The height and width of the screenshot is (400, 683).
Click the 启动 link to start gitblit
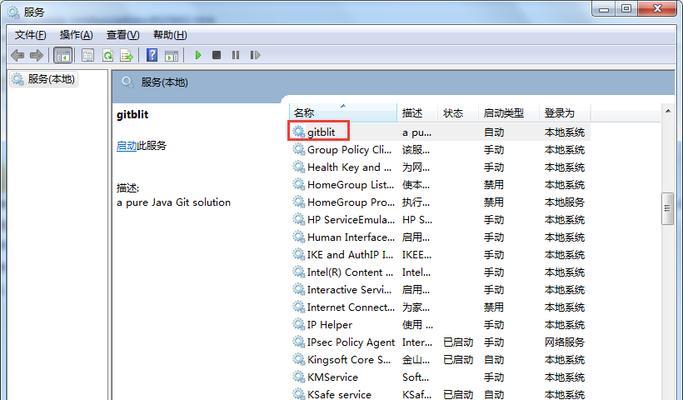tap(127, 146)
